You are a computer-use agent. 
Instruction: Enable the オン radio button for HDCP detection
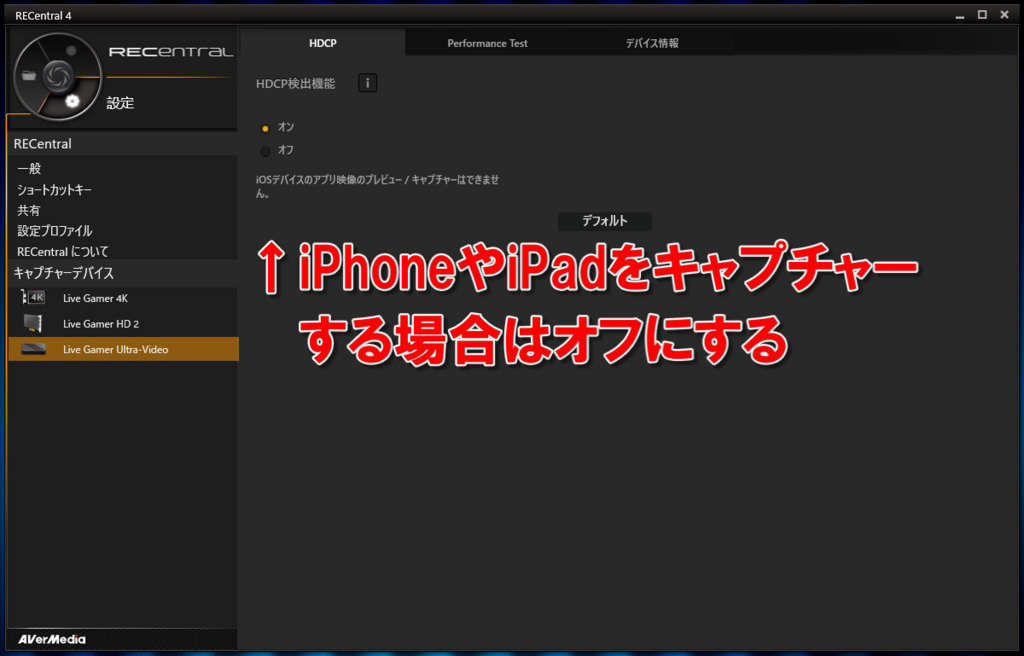[x=267, y=127]
